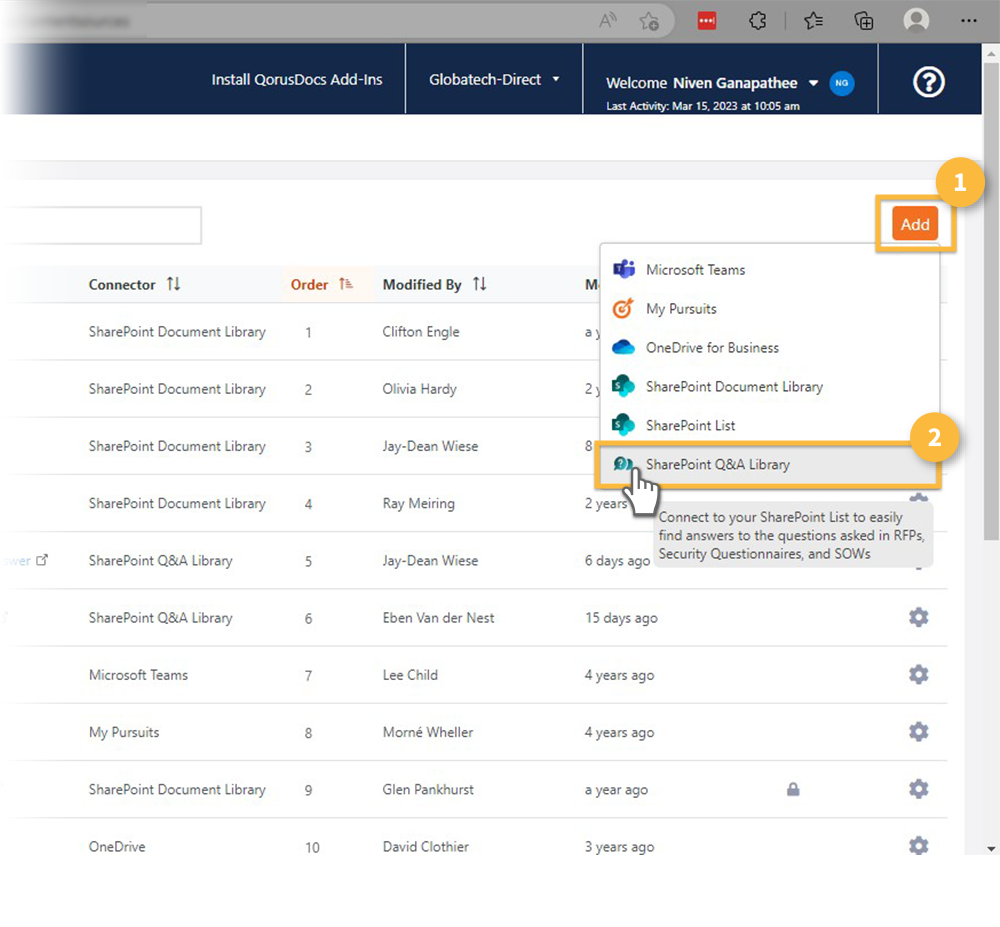Click the '6 days ago' modified cell
Screen dimensions: 1000x927
coord(617,560)
